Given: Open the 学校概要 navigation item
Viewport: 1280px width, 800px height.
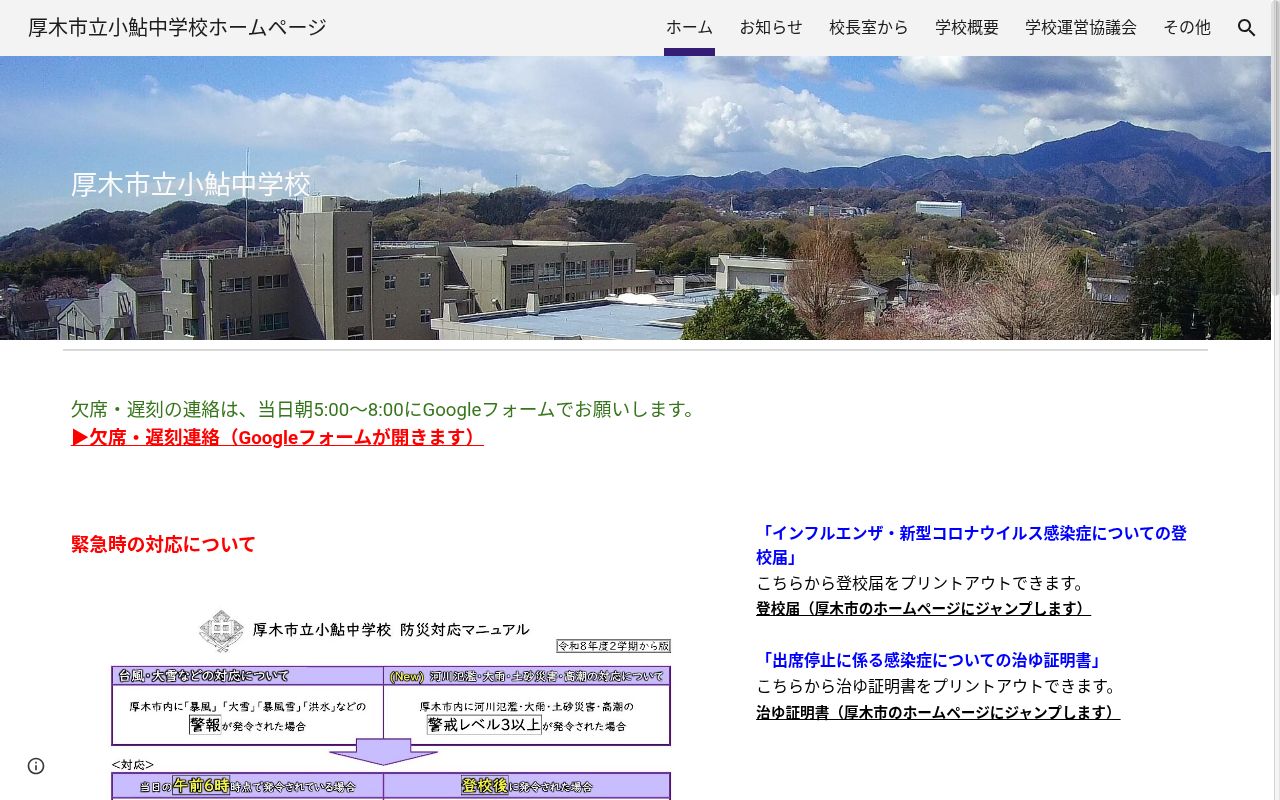Looking at the screenshot, I should [967, 28].
